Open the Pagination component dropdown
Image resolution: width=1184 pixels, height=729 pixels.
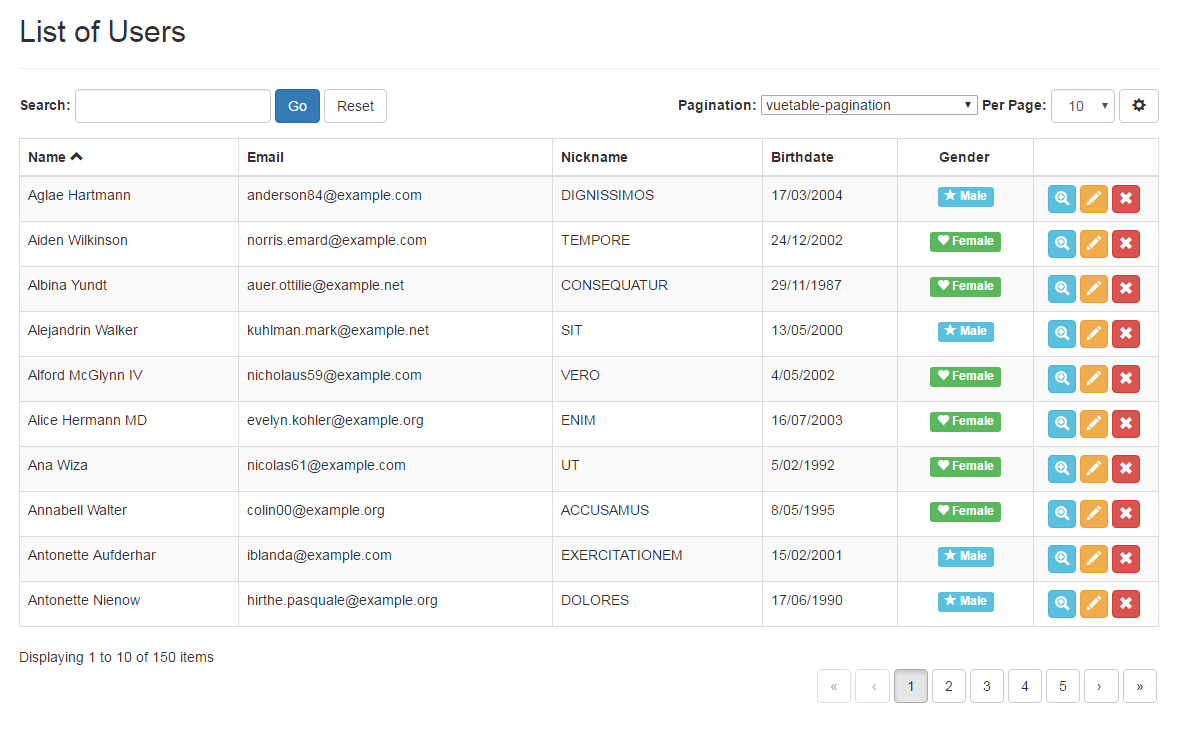tap(868, 104)
